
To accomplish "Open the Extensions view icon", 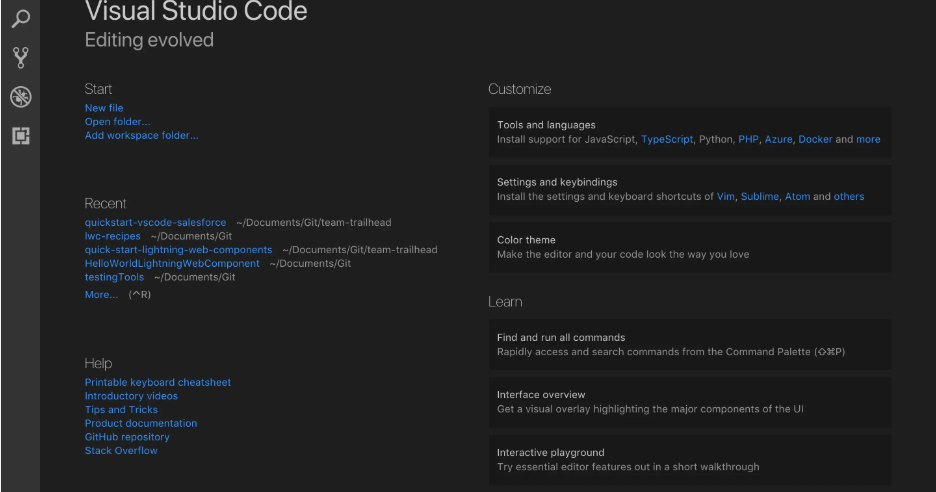I will (21, 136).
